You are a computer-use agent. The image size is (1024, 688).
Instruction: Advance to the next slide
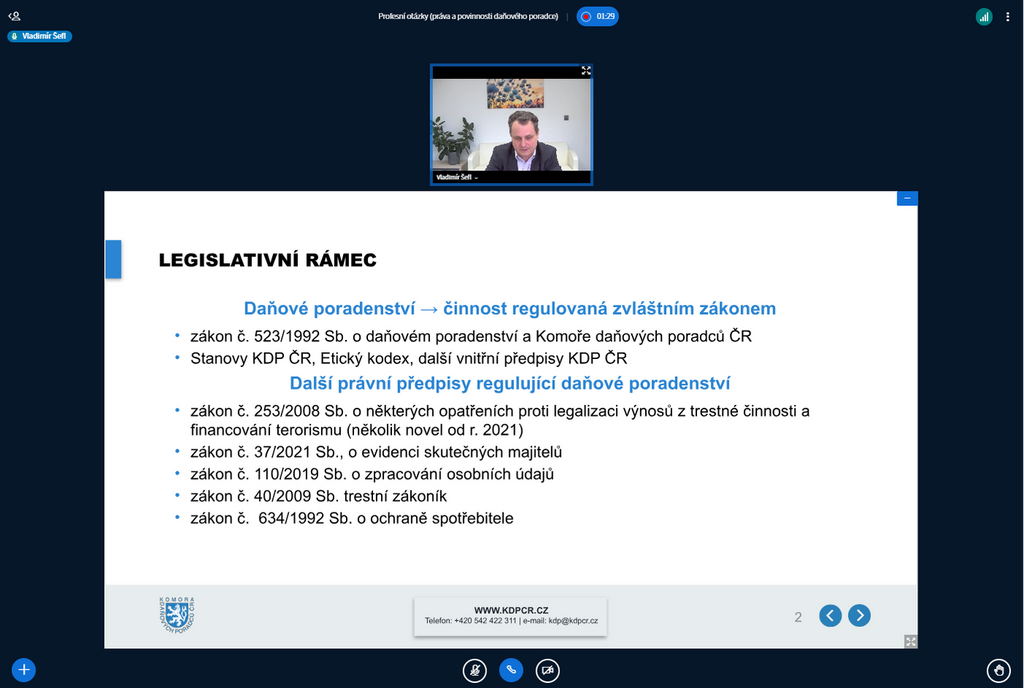[859, 616]
